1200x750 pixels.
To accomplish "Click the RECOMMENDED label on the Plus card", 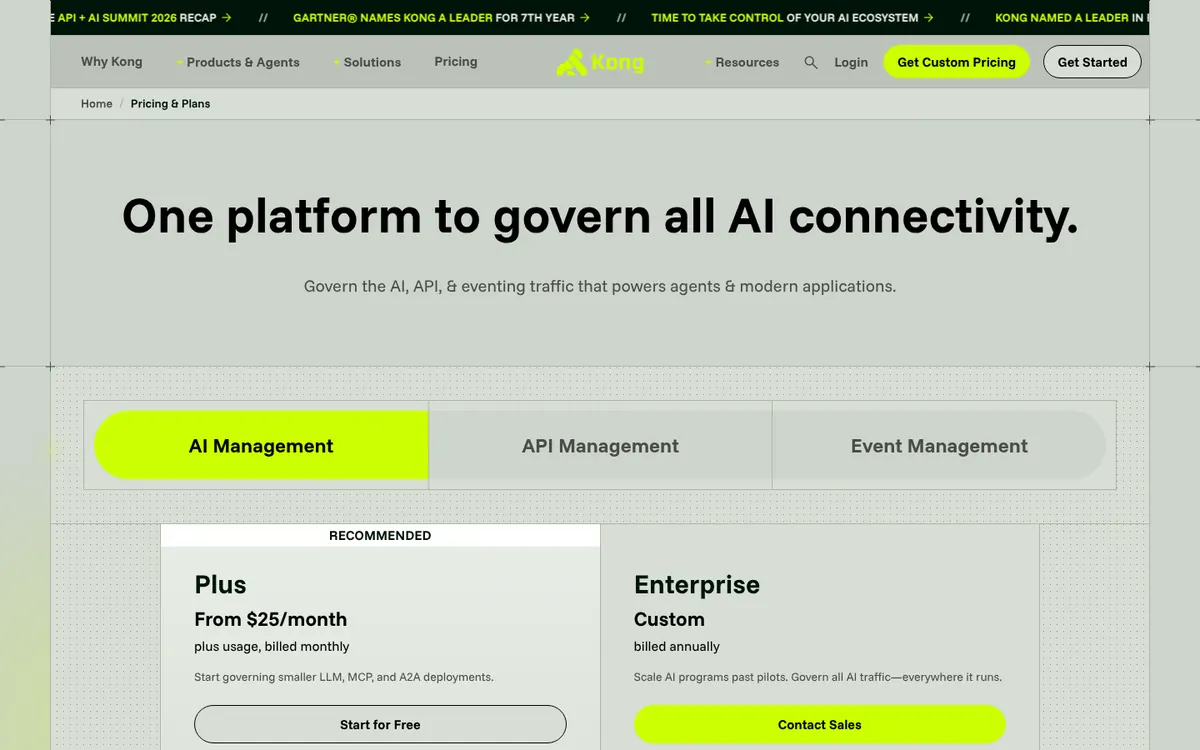I will point(380,536).
